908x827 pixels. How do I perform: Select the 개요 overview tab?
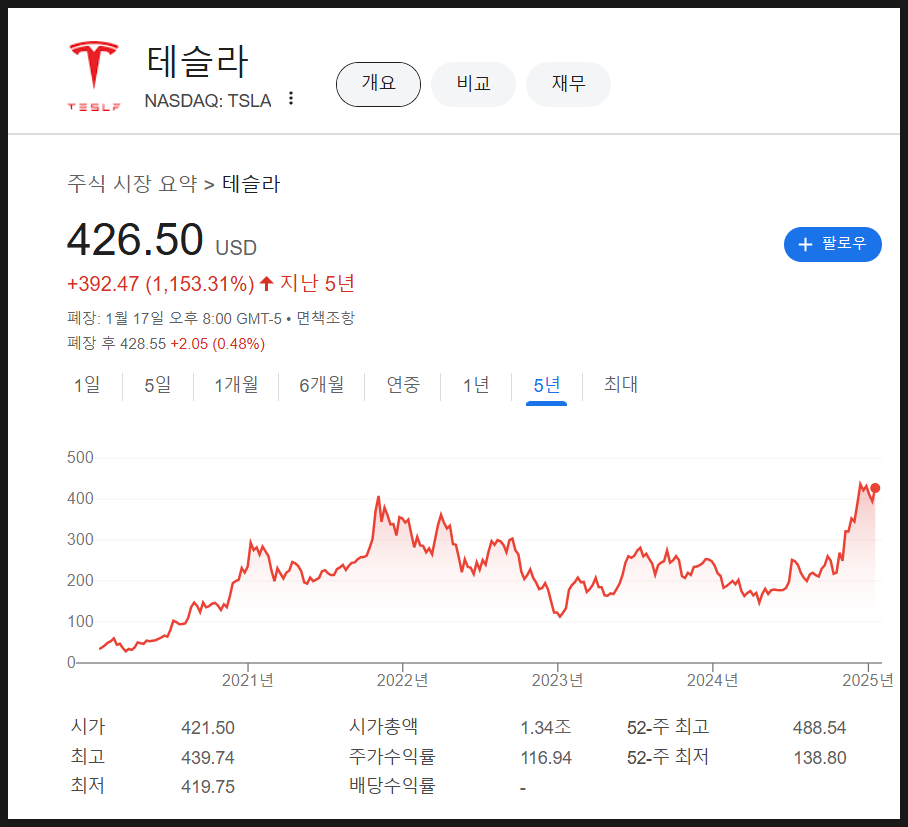pyautogui.click(x=379, y=85)
